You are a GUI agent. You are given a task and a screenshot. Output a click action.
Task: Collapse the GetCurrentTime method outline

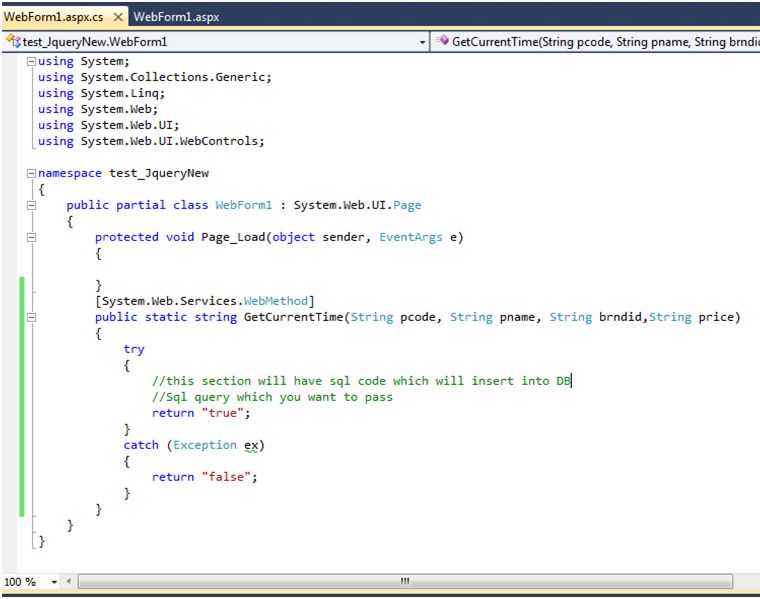click(x=31, y=317)
